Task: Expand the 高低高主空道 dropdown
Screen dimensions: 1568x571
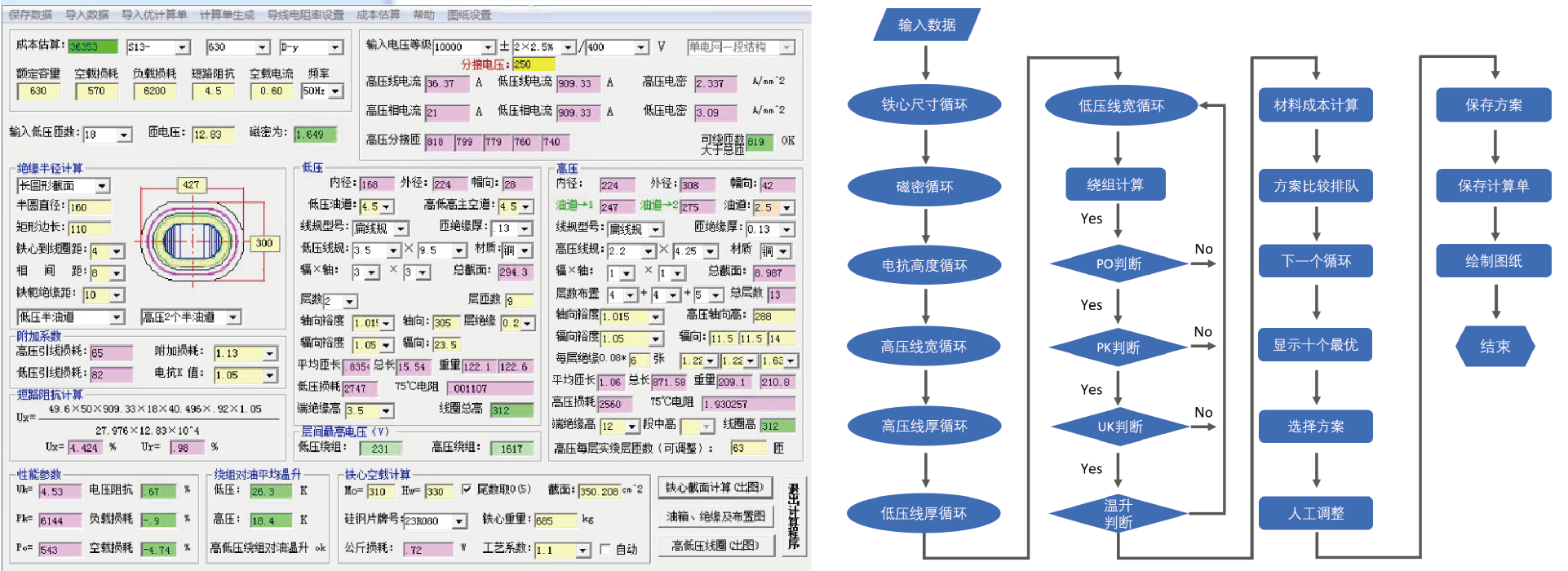Action: click(x=526, y=207)
